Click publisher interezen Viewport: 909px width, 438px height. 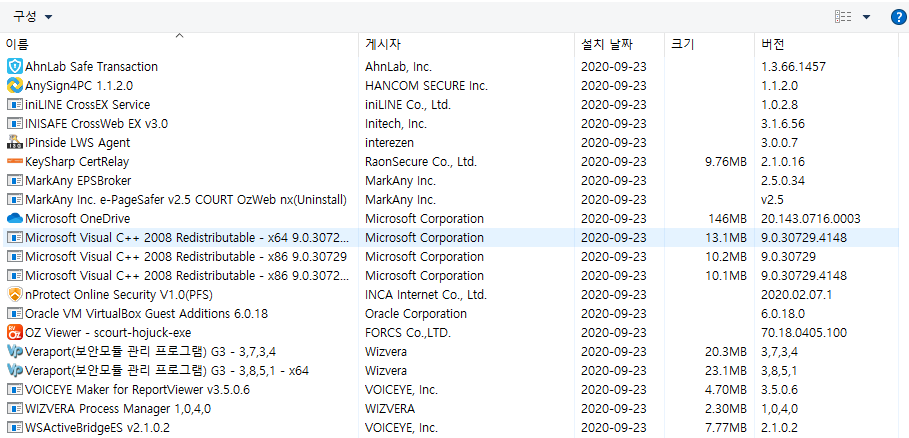click(x=390, y=143)
